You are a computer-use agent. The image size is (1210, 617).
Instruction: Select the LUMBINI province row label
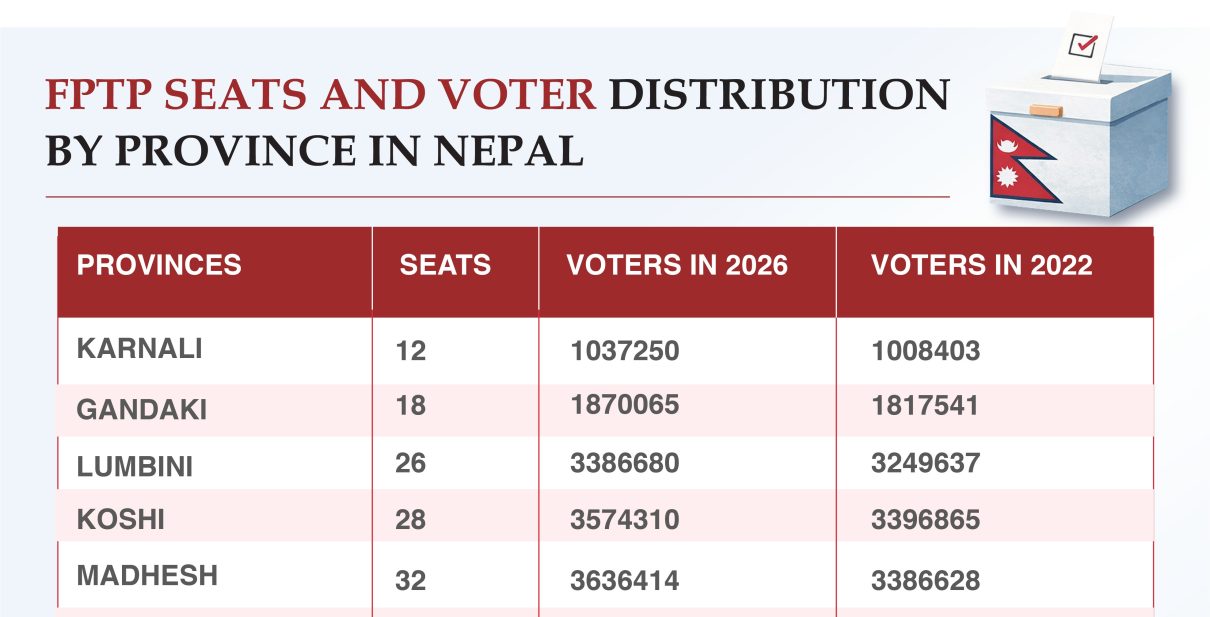[x=135, y=466]
